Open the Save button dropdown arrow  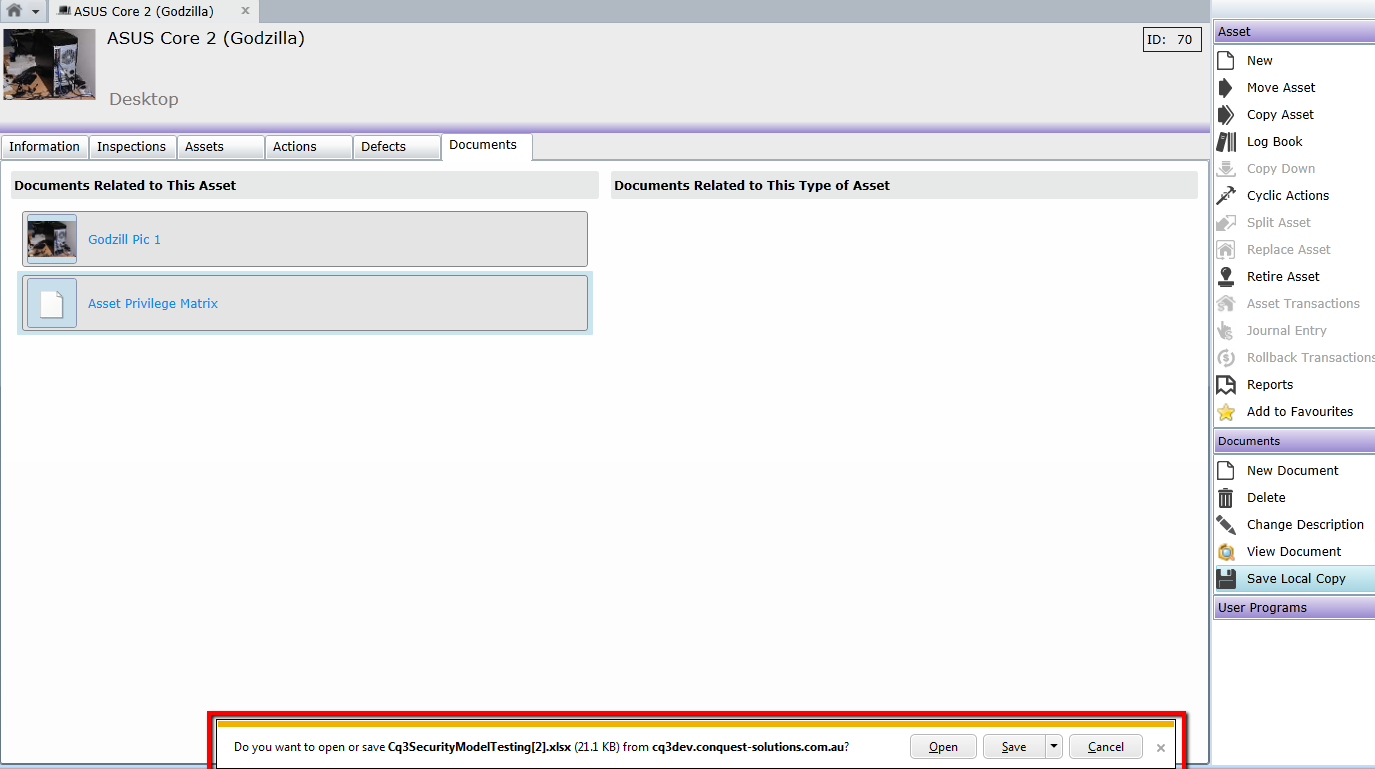(x=1053, y=746)
